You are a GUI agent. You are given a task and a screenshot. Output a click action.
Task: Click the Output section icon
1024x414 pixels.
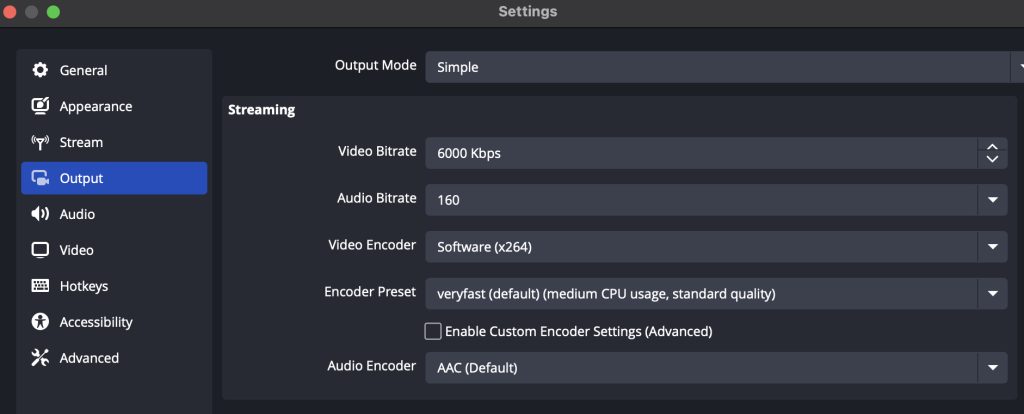[x=40, y=178]
